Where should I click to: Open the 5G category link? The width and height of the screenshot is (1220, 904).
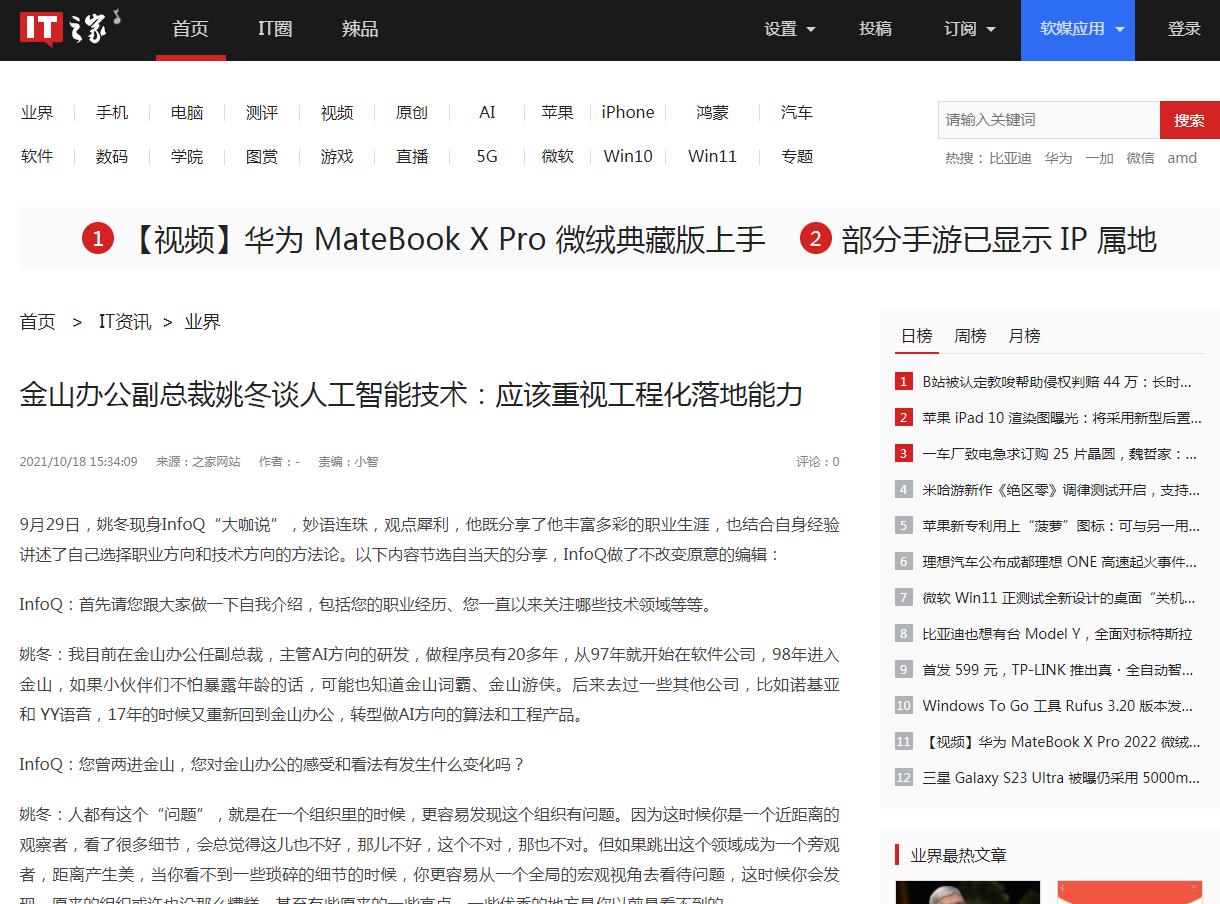tap(487, 157)
